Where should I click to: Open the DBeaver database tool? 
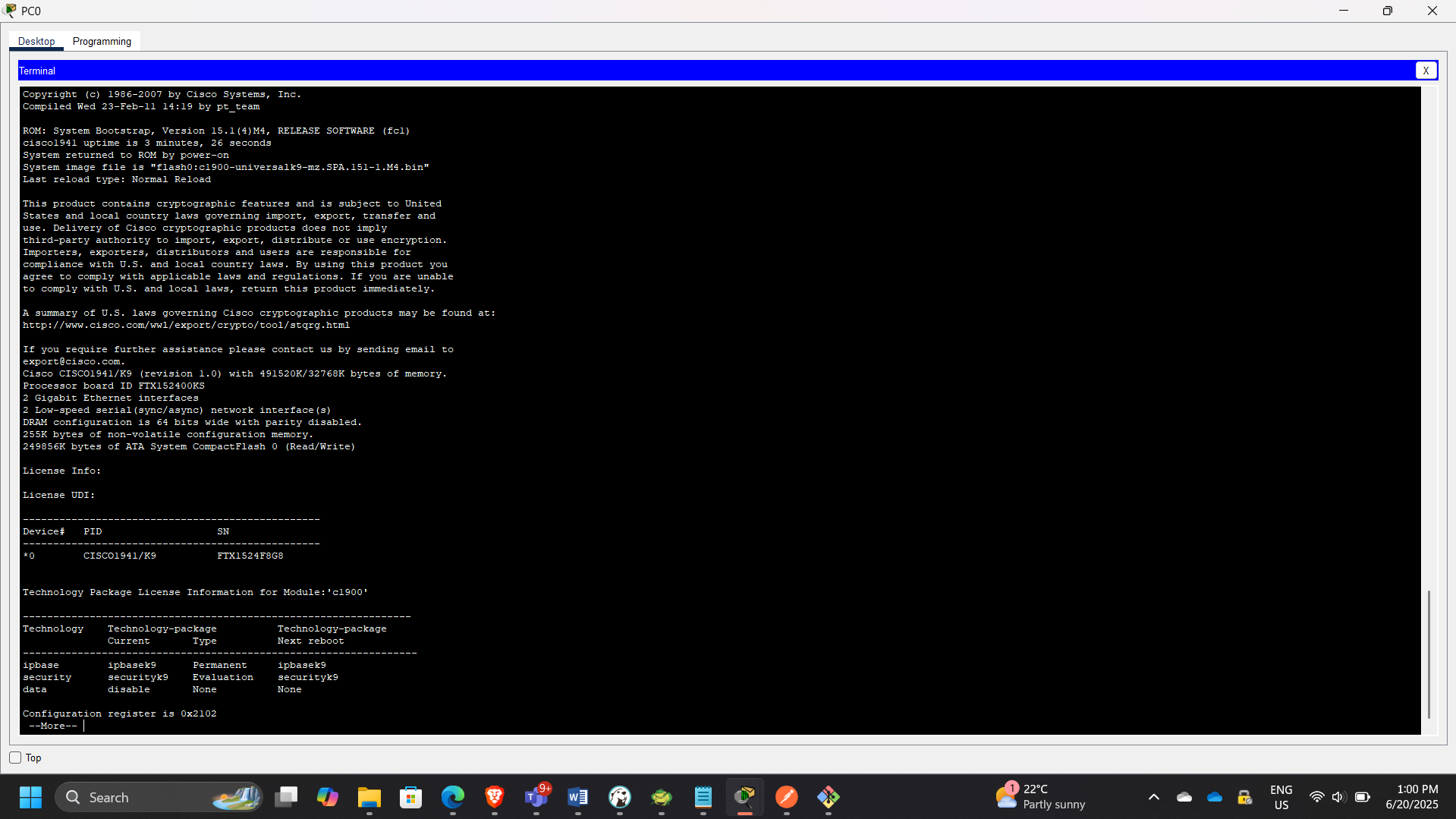pyautogui.click(x=620, y=797)
